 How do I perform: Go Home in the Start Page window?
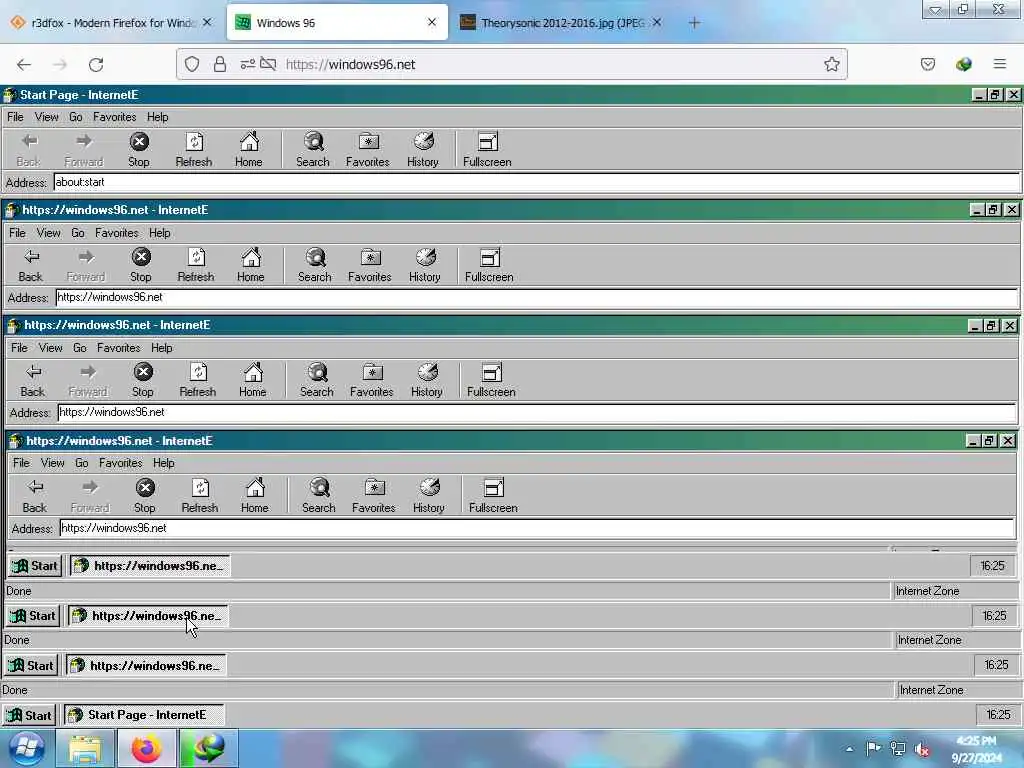coord(249,150)
